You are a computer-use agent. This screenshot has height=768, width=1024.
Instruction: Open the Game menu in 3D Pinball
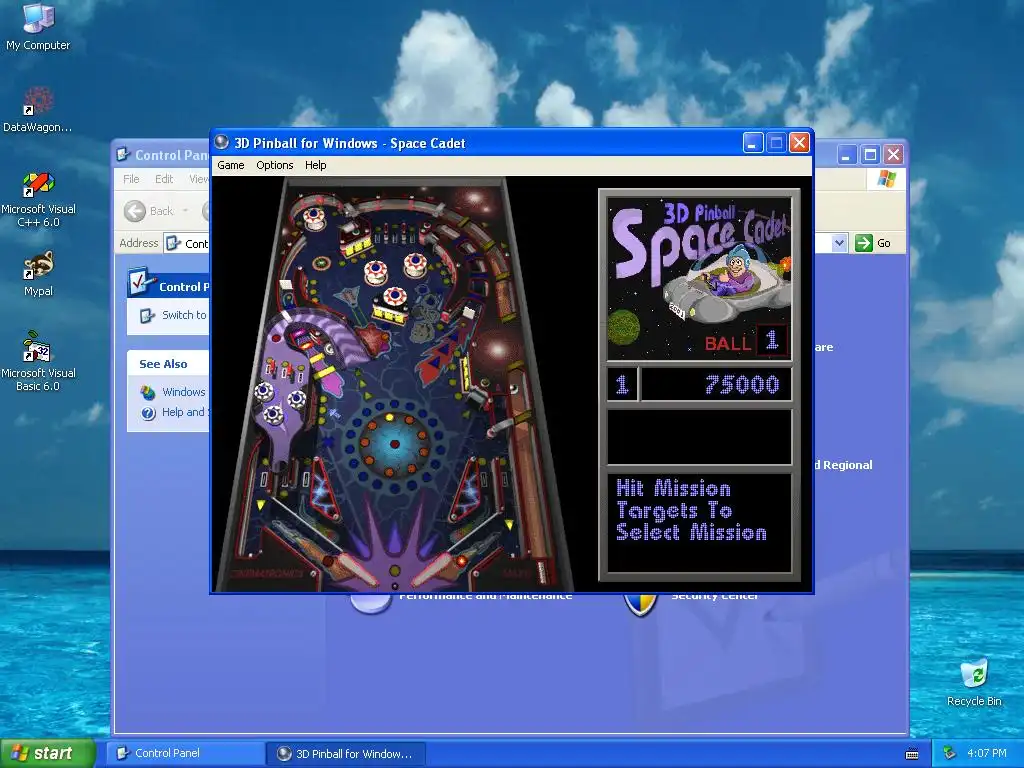[231, 165]
